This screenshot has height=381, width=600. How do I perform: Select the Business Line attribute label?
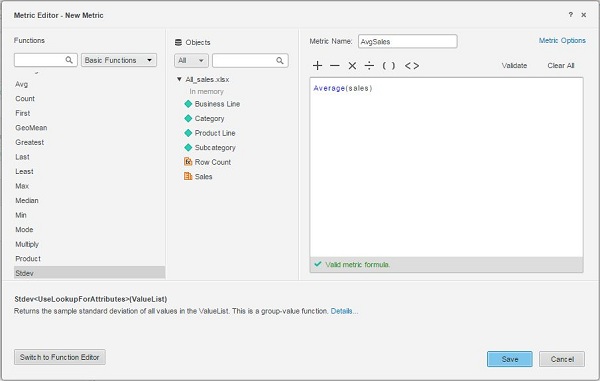[217, 104]
